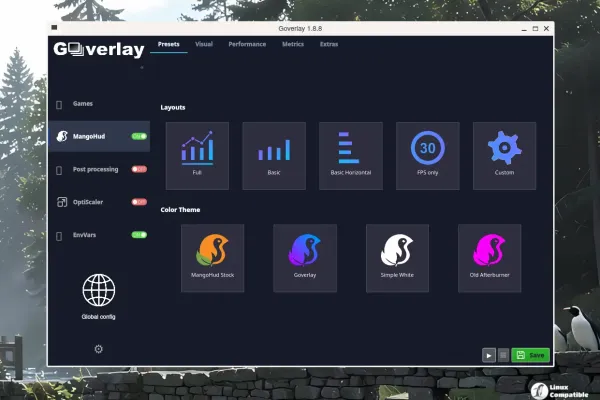600x400 pixels.
Task: Open the Performance tab
Action: click(247, 44)
